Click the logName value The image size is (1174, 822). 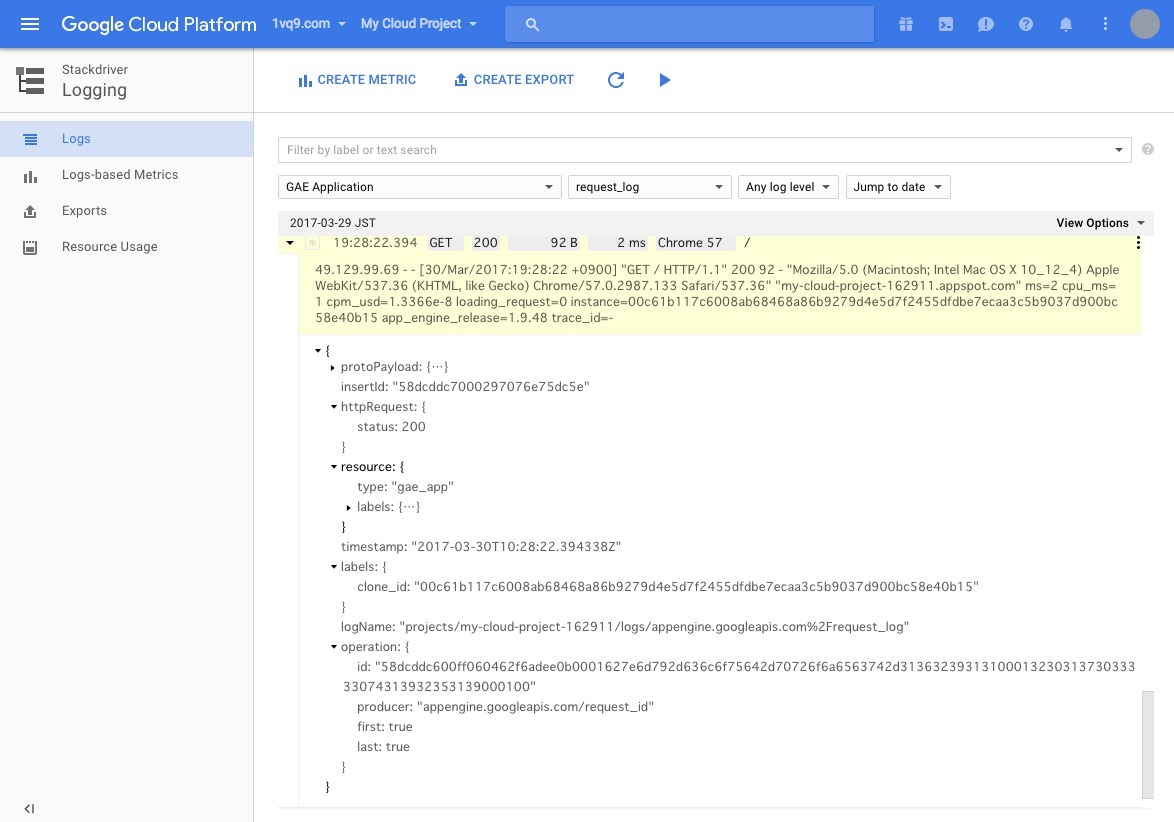tap(654, 627)
